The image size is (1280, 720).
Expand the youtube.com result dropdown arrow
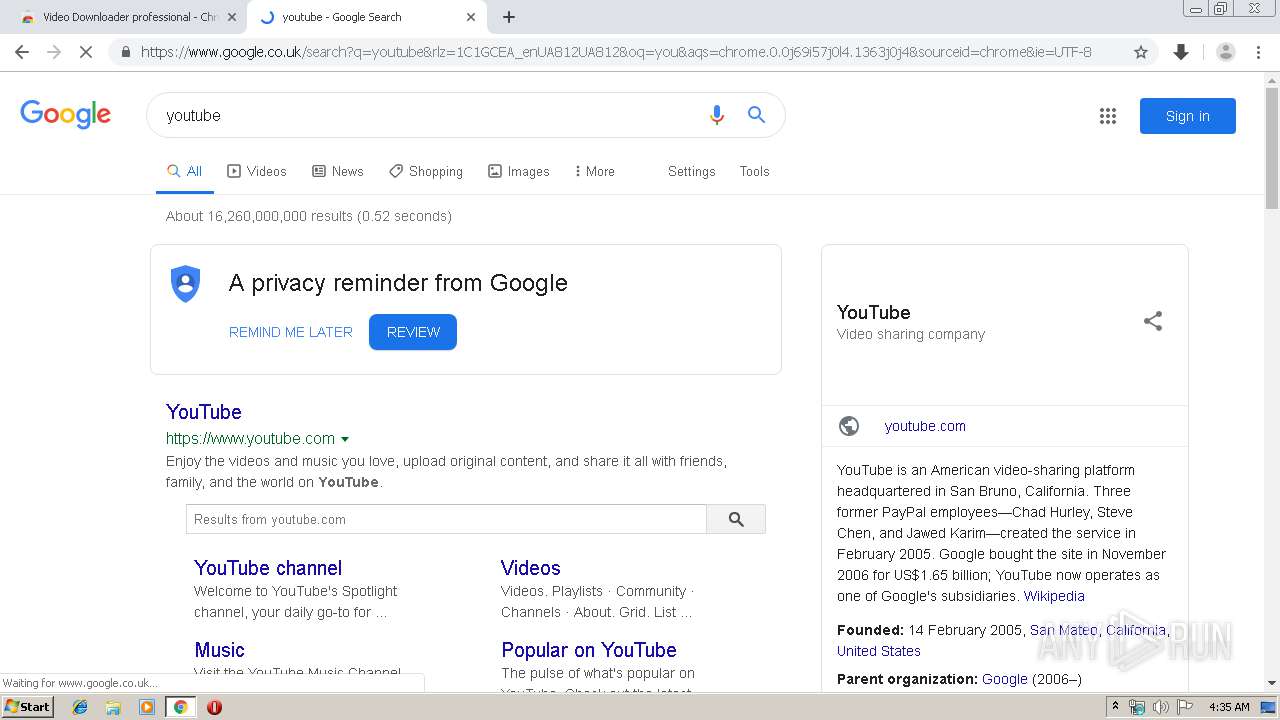click(x=345, y=439)
